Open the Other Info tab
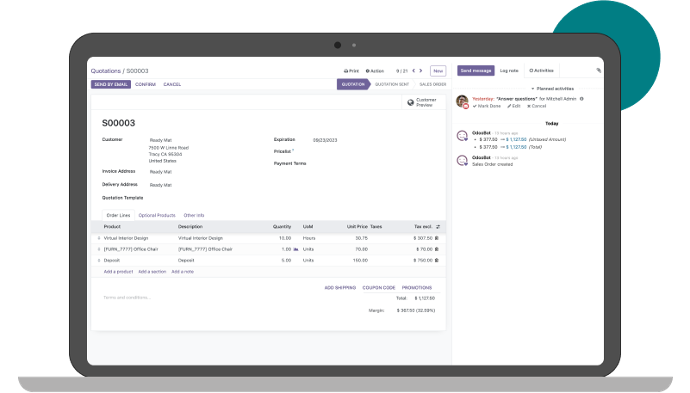 (194, 215)
